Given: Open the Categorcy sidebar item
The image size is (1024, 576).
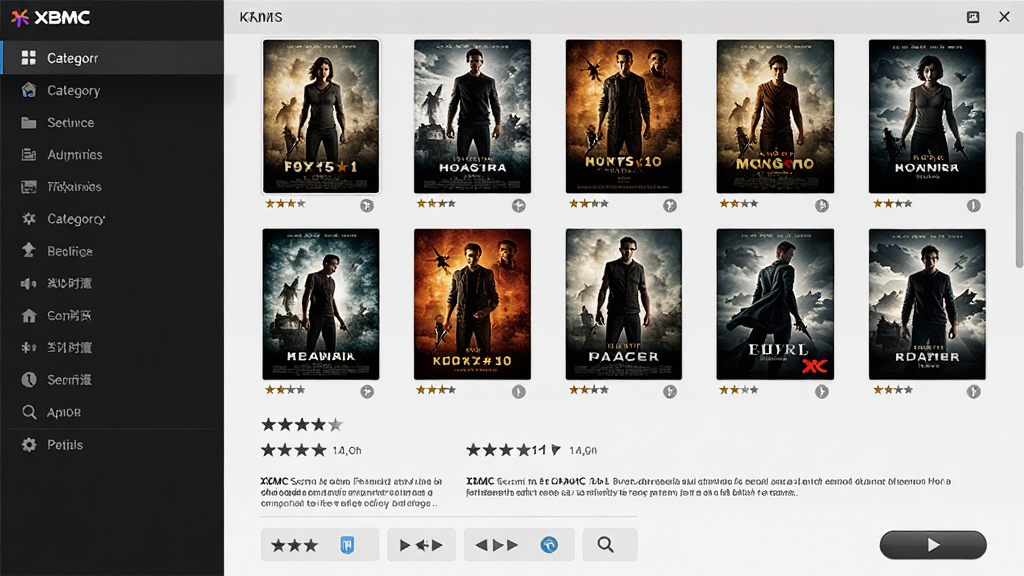Looking at the screenshot, I should 112,219.
